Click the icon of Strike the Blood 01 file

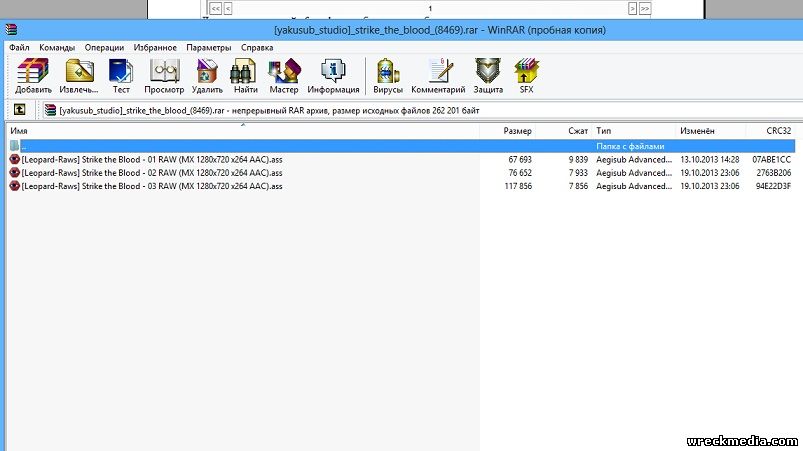click(14, 159)
